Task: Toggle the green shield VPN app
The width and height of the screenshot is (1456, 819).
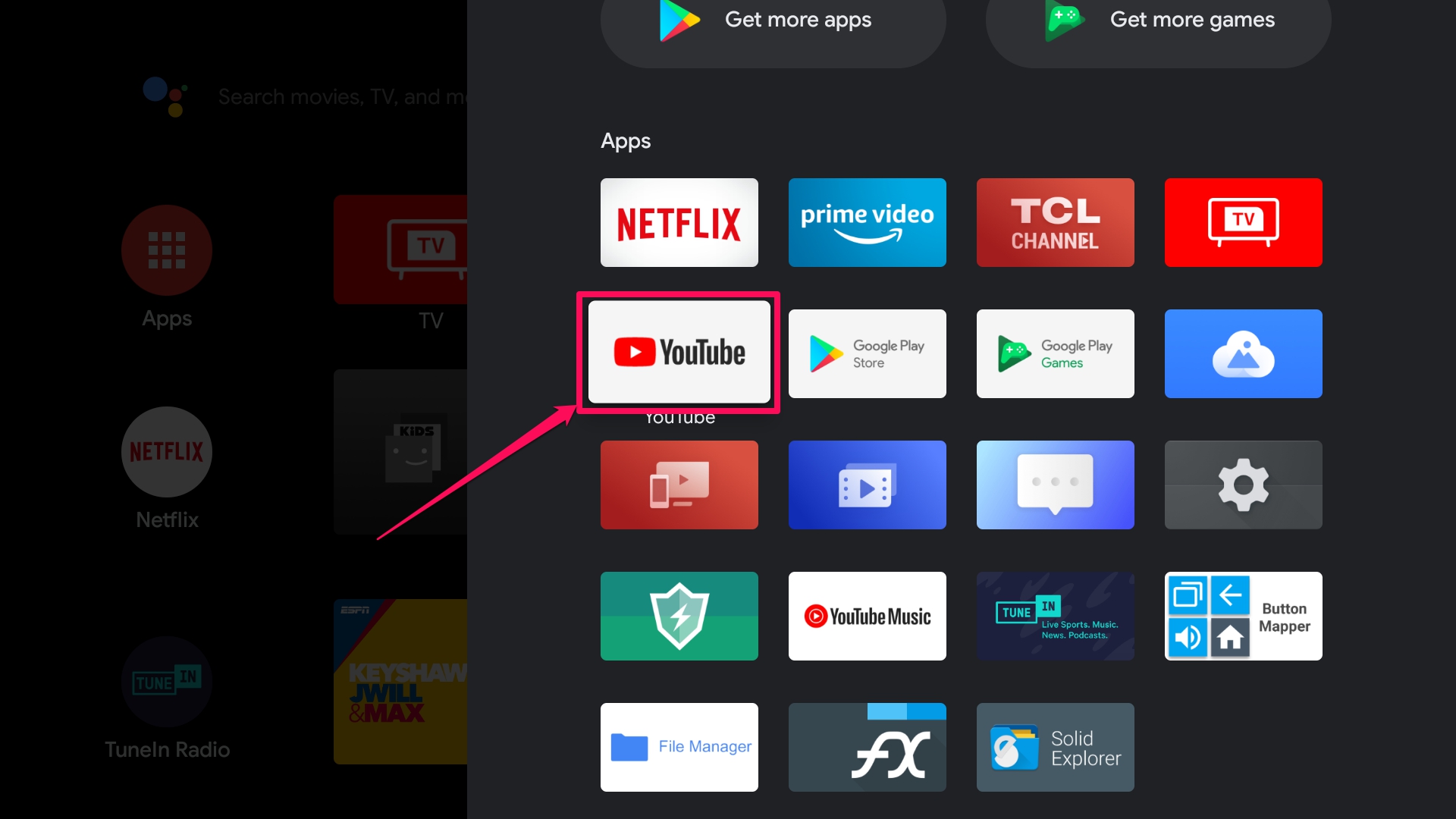Action: (679, 615)
